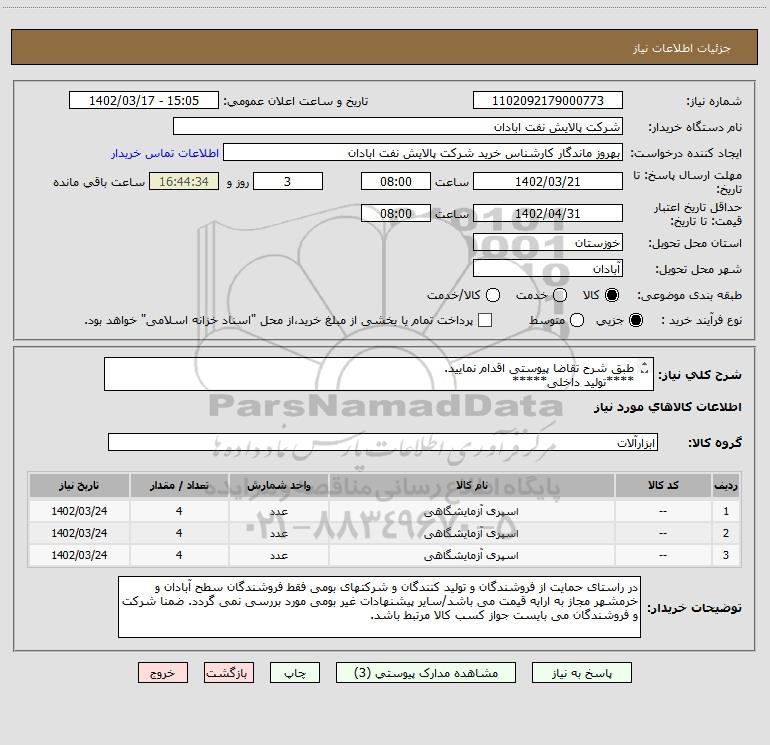Click the buyer notes توضیحات خریدار text box
The width and height of the screenshot is (770, 745).
pyautogui.click(x=379, y=607)
